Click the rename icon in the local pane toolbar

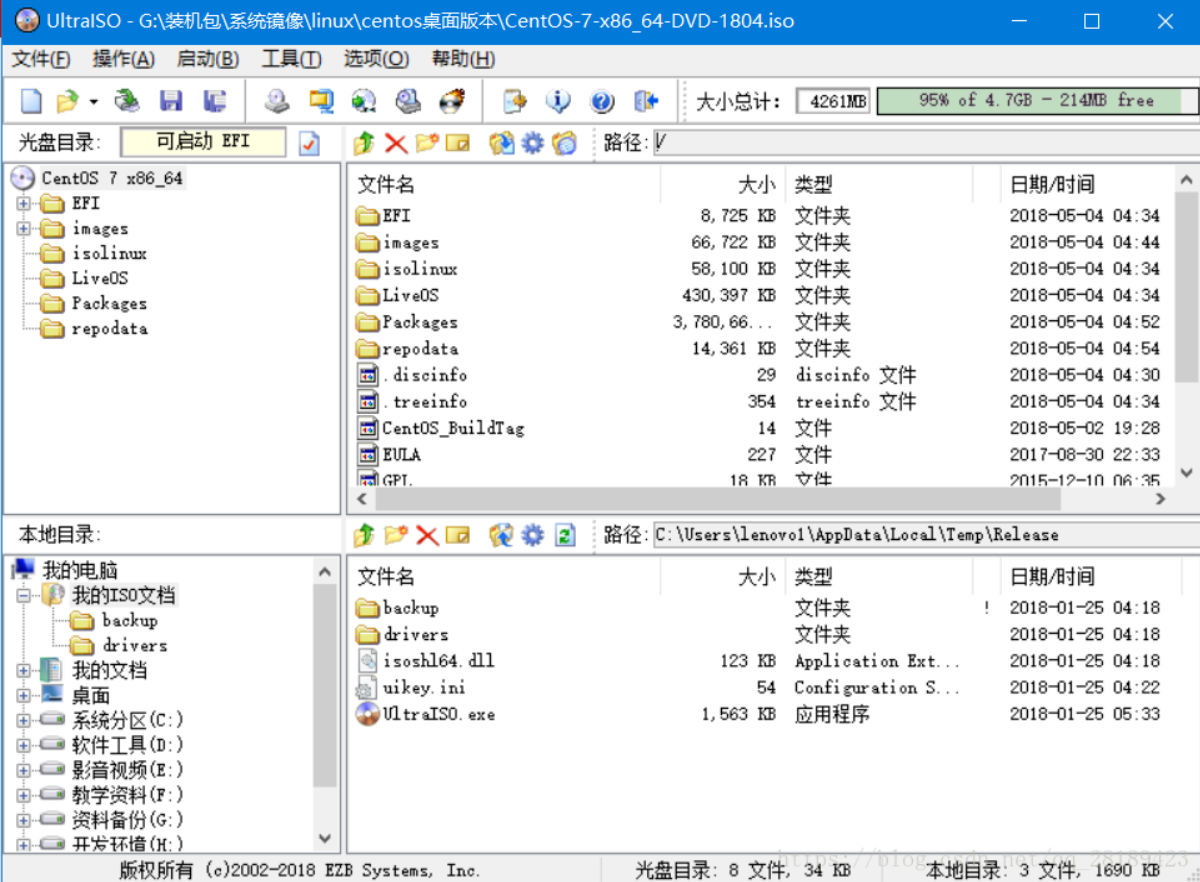(x=458, y=535)
